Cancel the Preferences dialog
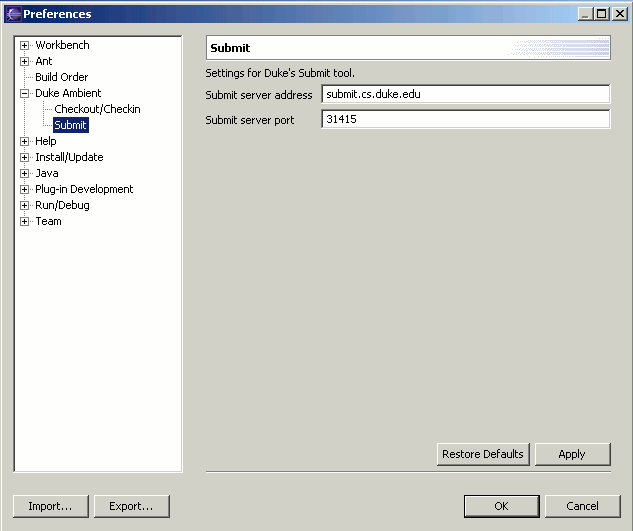 583,506
